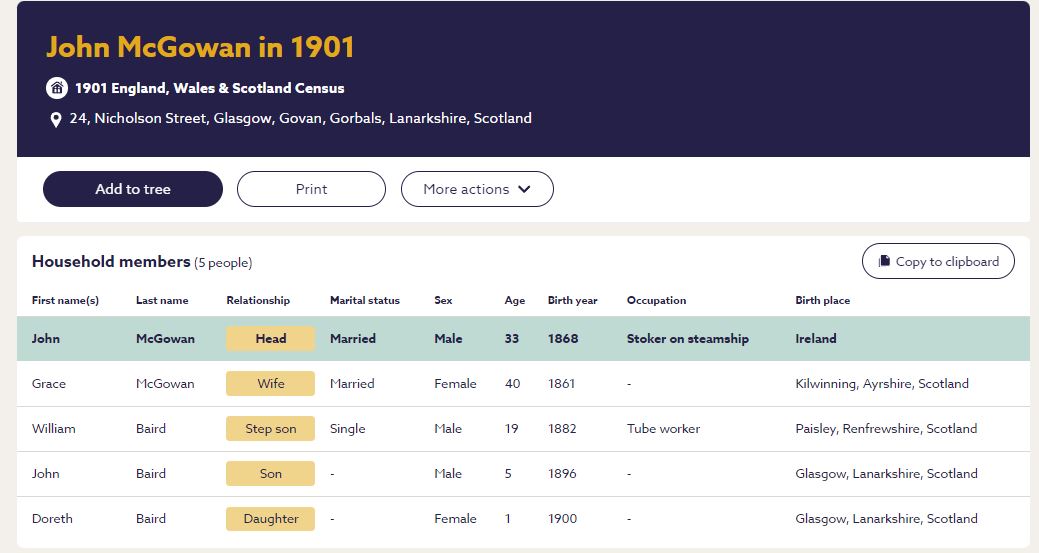Expand the More actions dropdown
This screenshot has height=553, width=1039.
(x=477, y=189)
